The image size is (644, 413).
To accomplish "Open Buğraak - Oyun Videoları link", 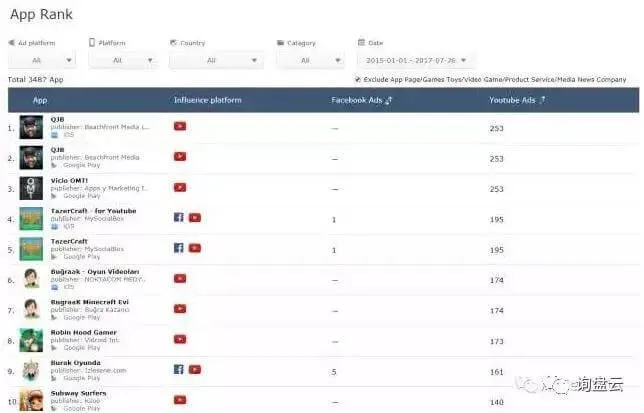I will coord(95,272).
